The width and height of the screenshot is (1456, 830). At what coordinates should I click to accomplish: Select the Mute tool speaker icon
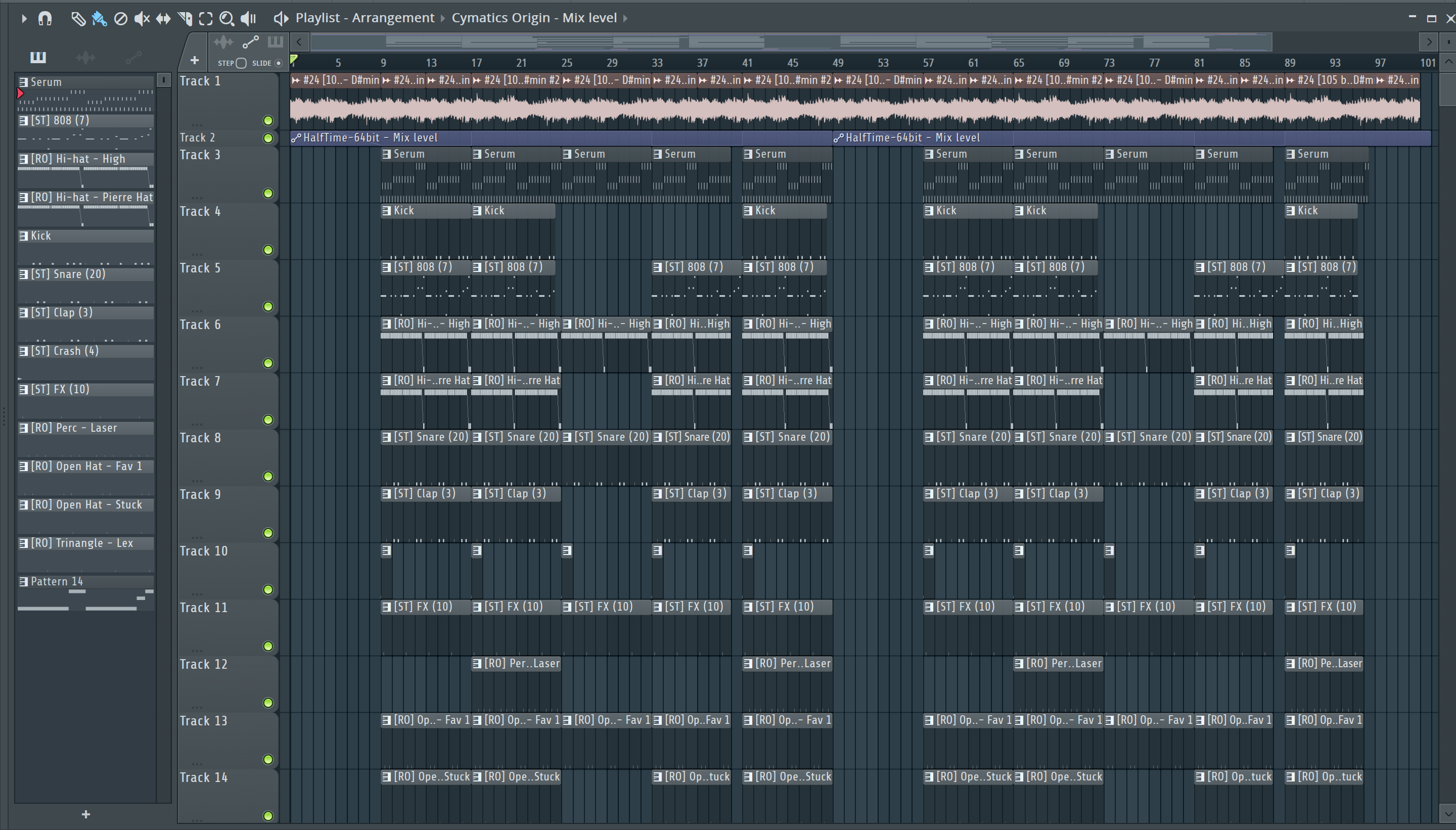(142, 18)
